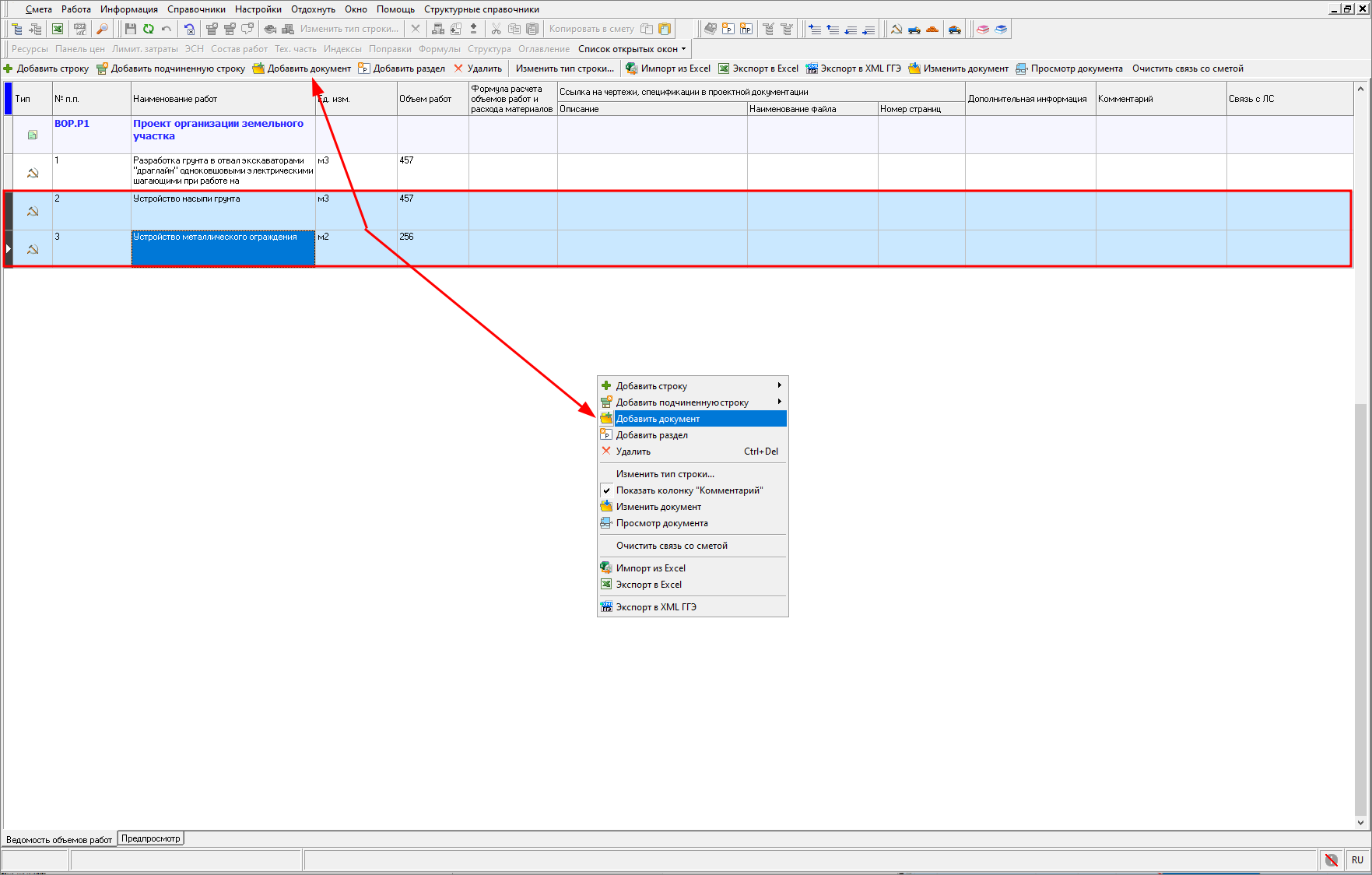Click the orange bricks materials icon
The image size is (1372, 875).
[932, 29]
